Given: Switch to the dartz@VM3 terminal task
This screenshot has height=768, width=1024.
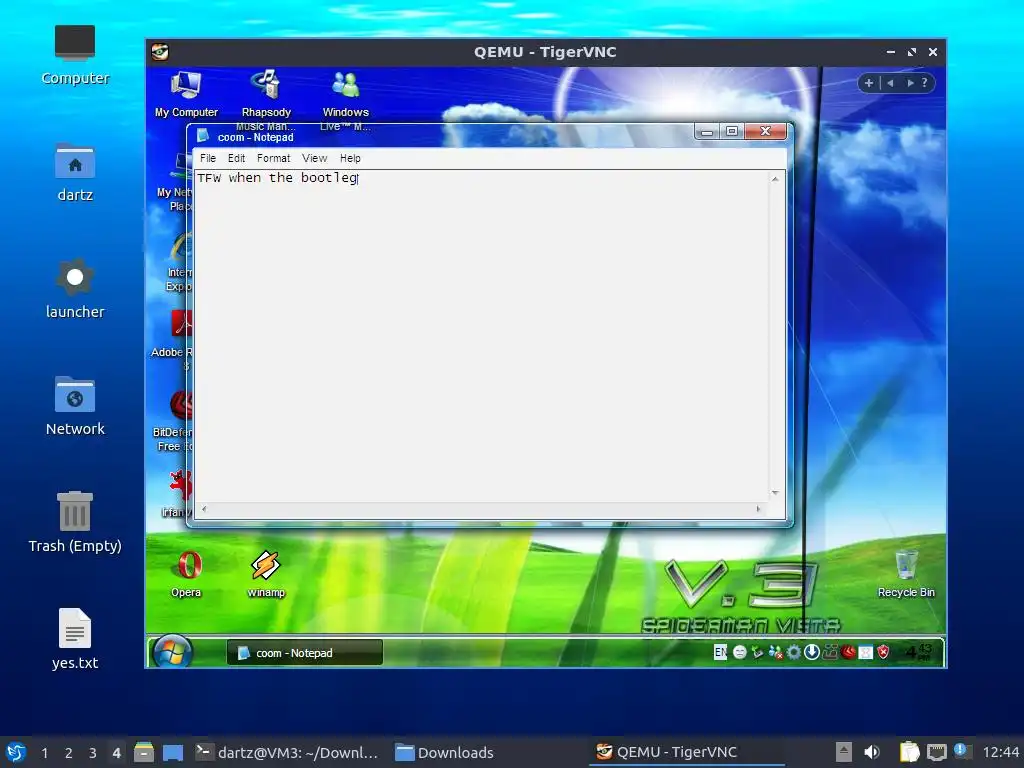Looking at the screenshot, I should point(287,752).
